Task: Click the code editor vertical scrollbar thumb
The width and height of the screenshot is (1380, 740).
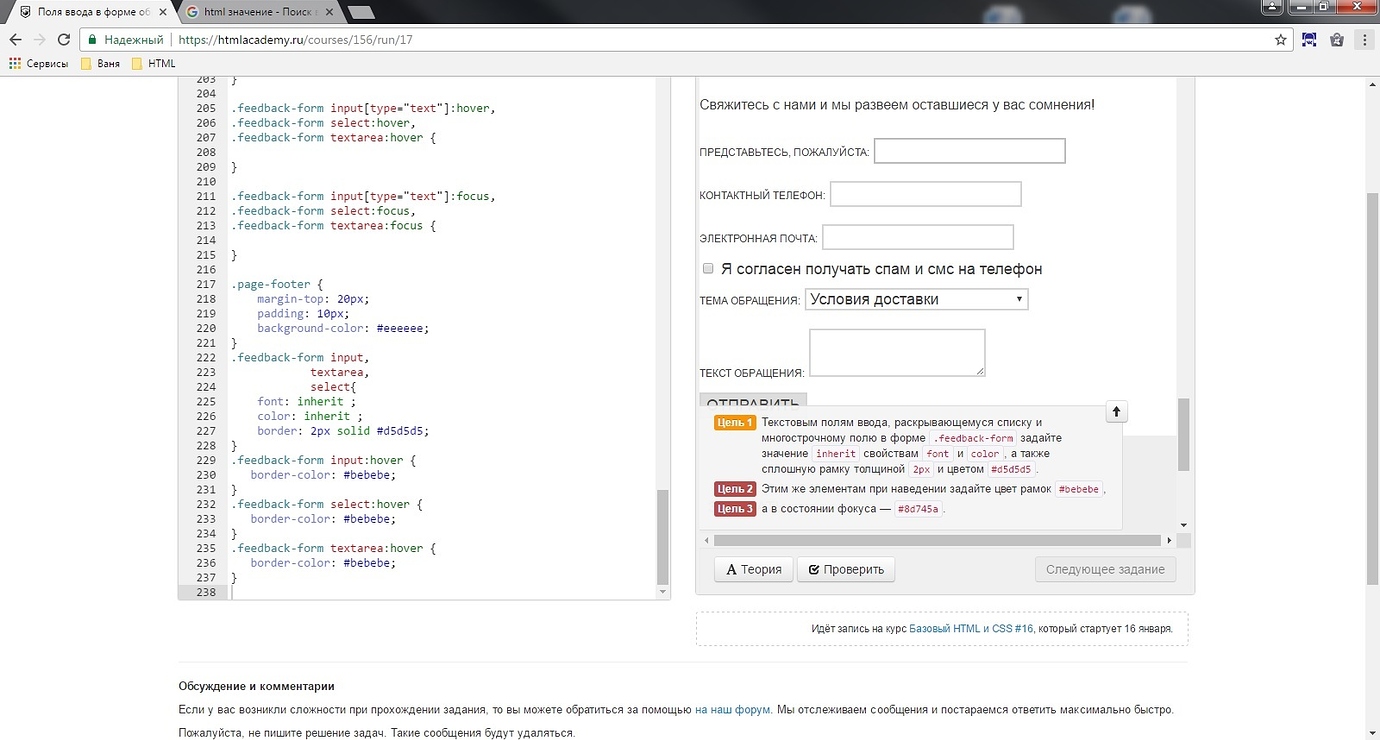Action: pos(662,536)
